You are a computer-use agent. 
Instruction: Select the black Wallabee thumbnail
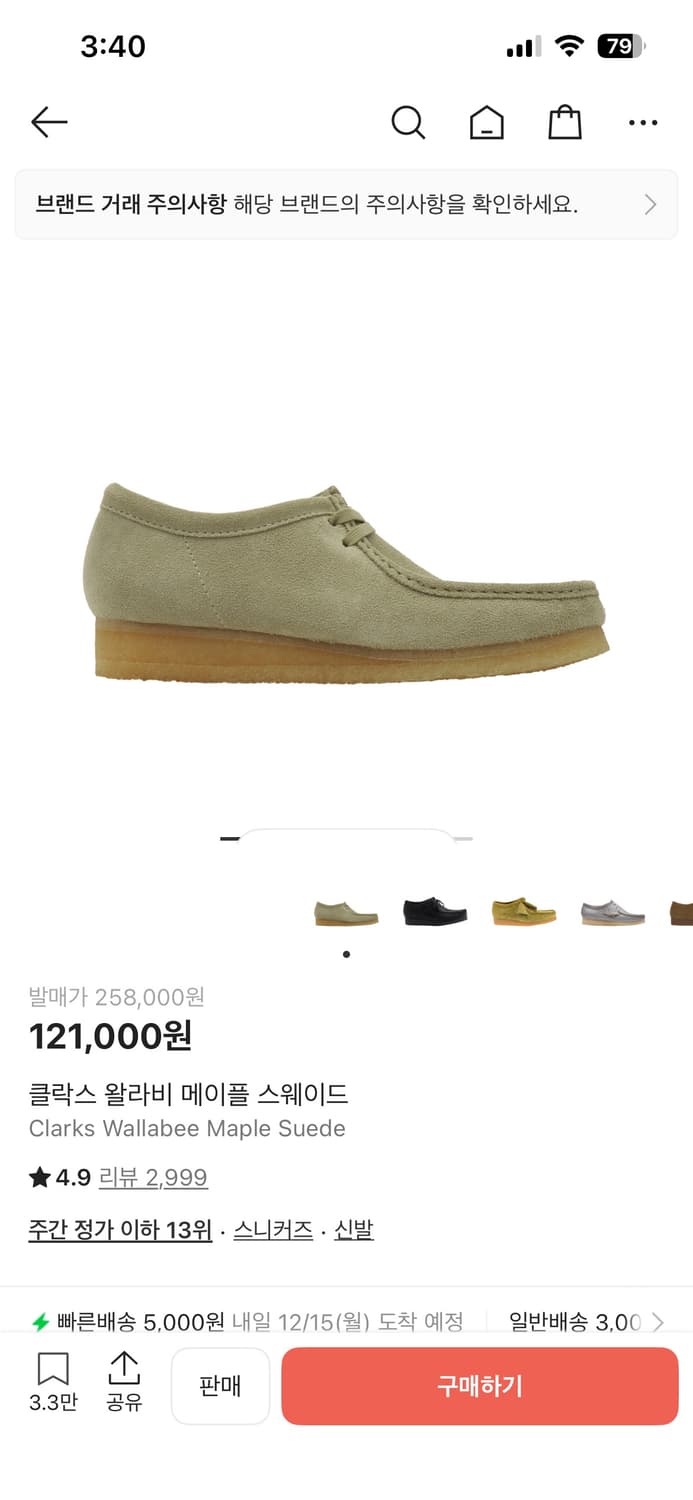(435, 912)
